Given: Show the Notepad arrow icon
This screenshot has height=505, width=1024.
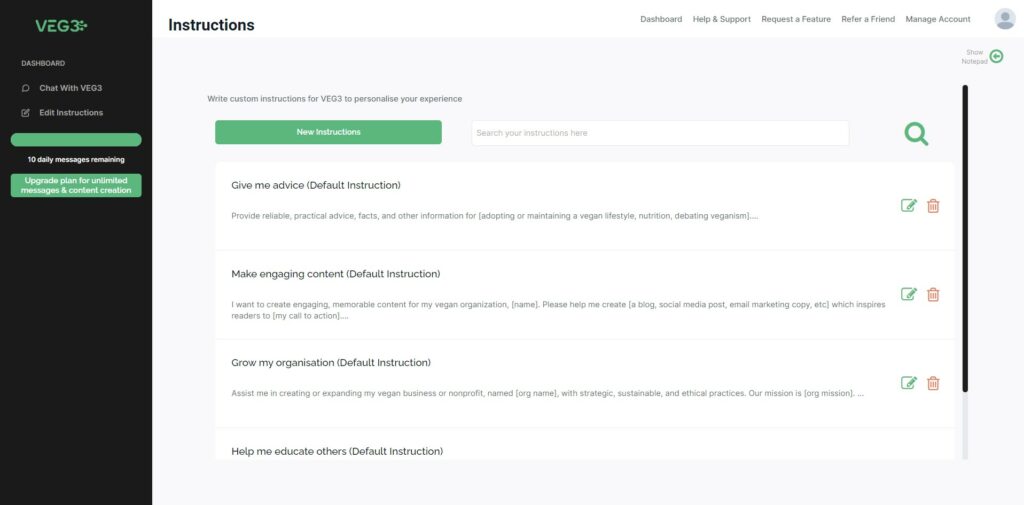Looking at the screenshot, I should pyautogui.click(x=996, y=57).
